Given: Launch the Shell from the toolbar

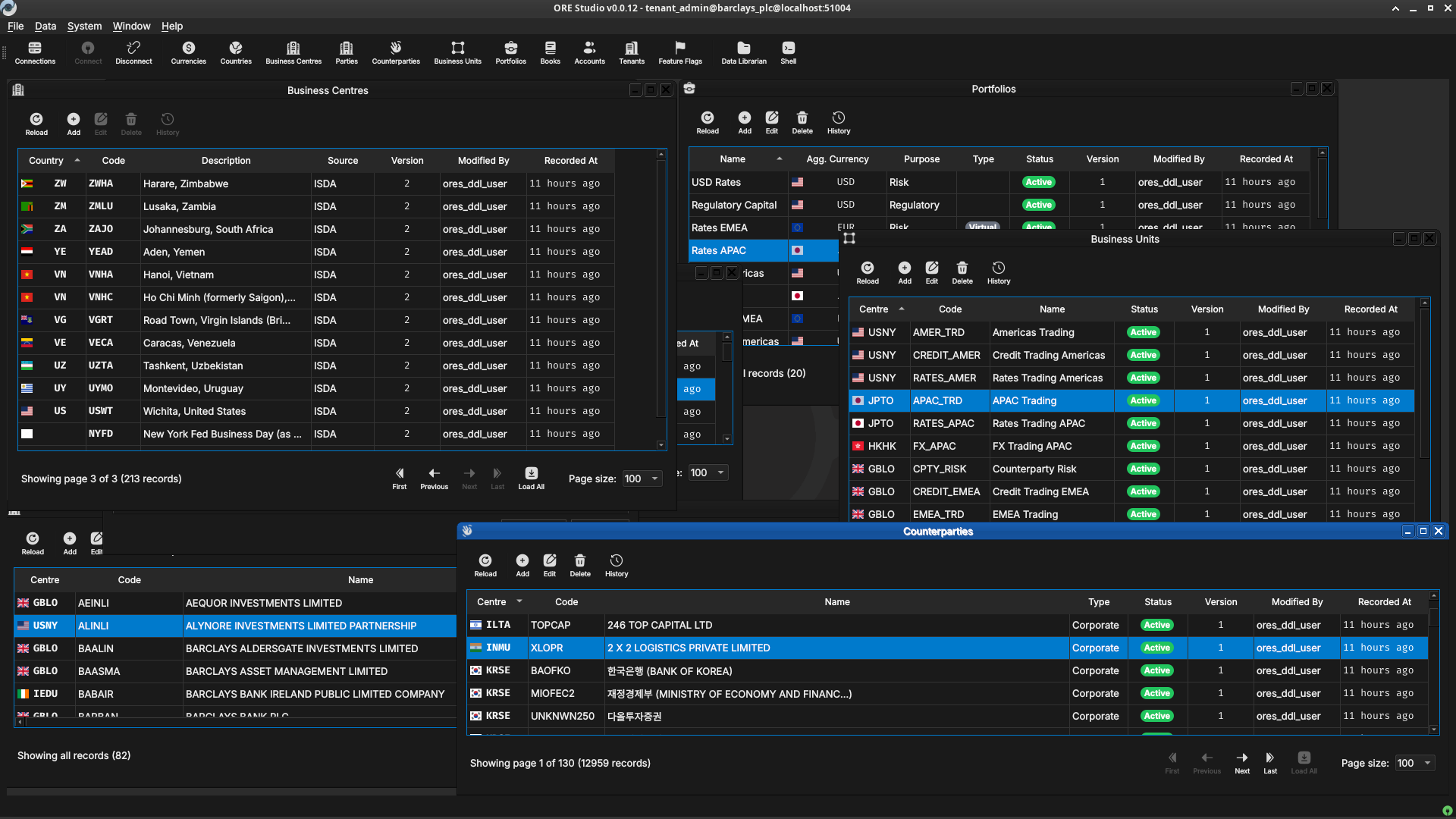Looking at the screenshot, I should pyautogui.click(x=787, y=52).
